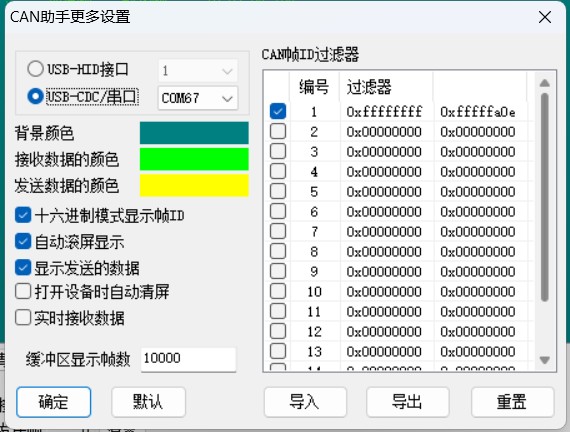570x432 pixels.
Task: Pick the 发送数据的颜色 yellow swatch
Action: (x=194, y=185)
